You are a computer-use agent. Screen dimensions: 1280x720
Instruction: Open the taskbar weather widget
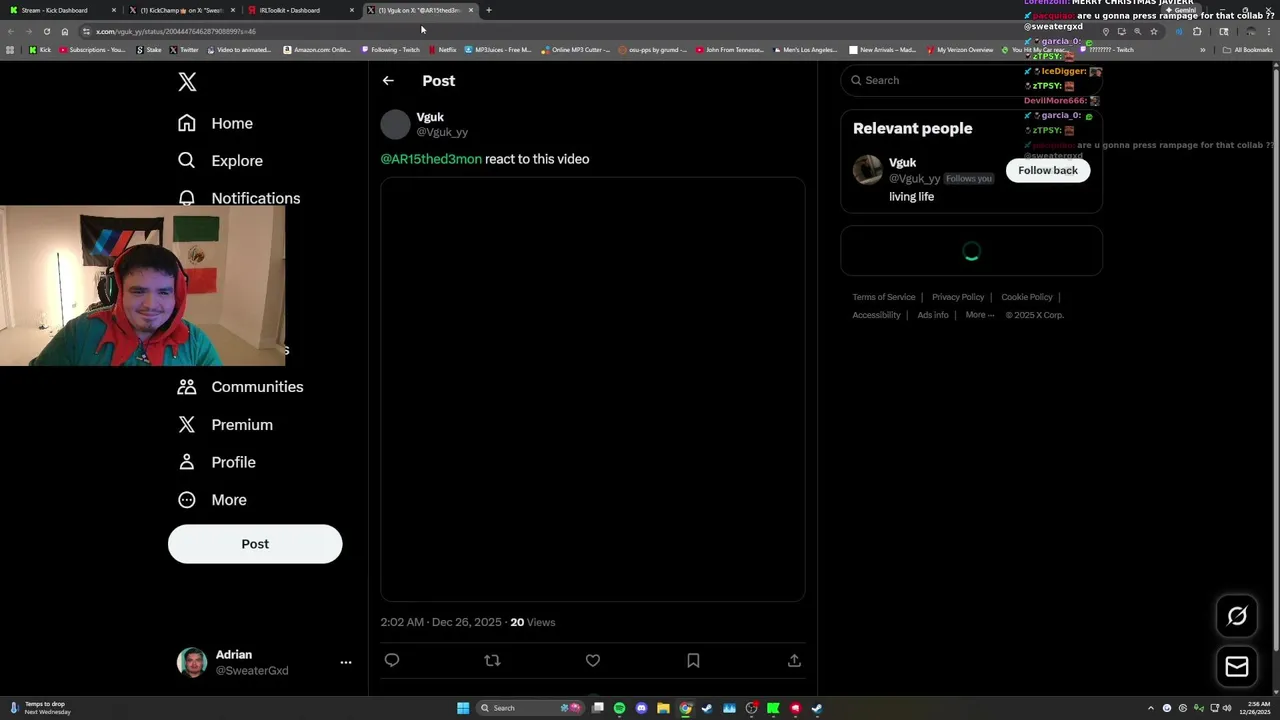pyautogui.click(x=40, y=708)
